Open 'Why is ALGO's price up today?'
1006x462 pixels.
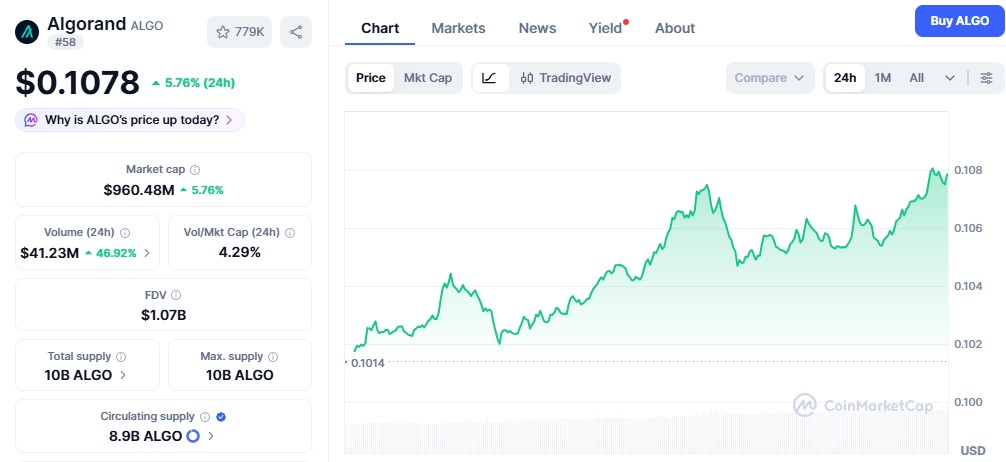(130, 120)
